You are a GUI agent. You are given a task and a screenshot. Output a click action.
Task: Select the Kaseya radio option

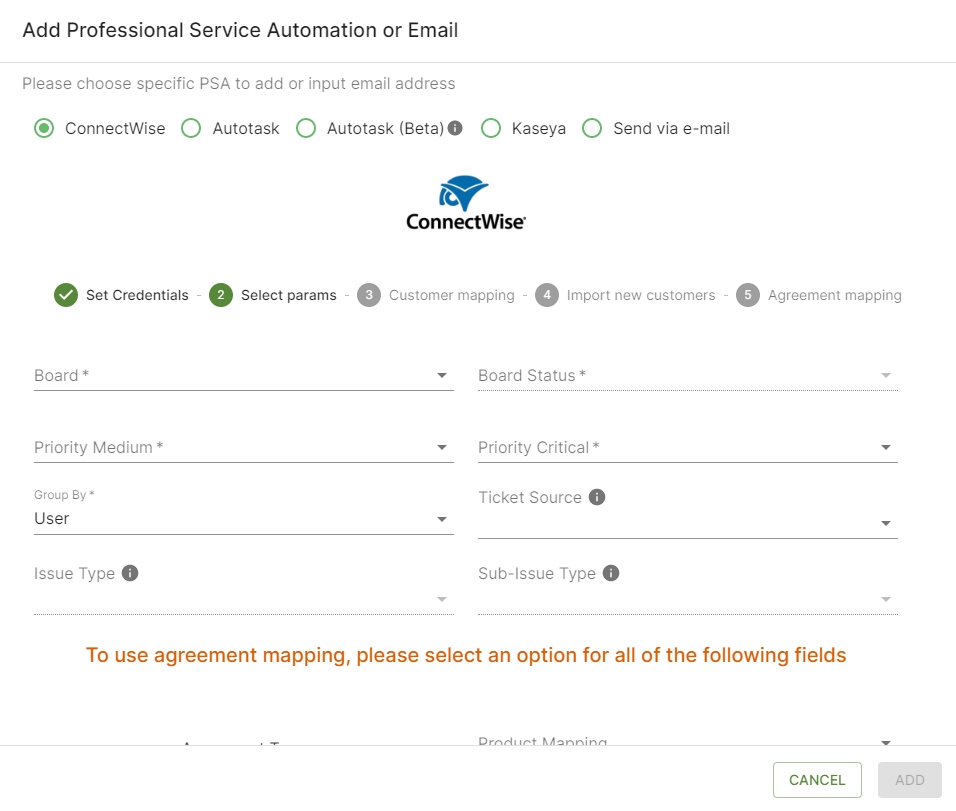click(490, 128)
